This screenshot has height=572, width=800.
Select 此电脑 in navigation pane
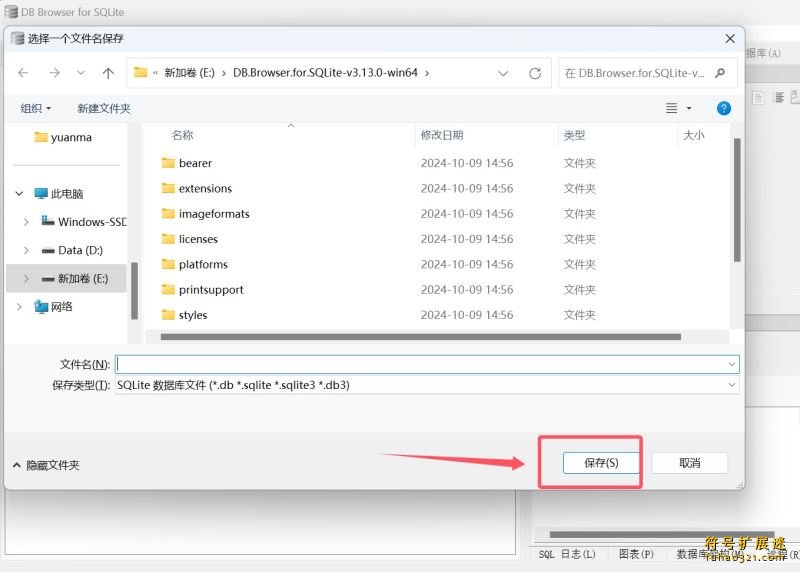coord(59,194)
